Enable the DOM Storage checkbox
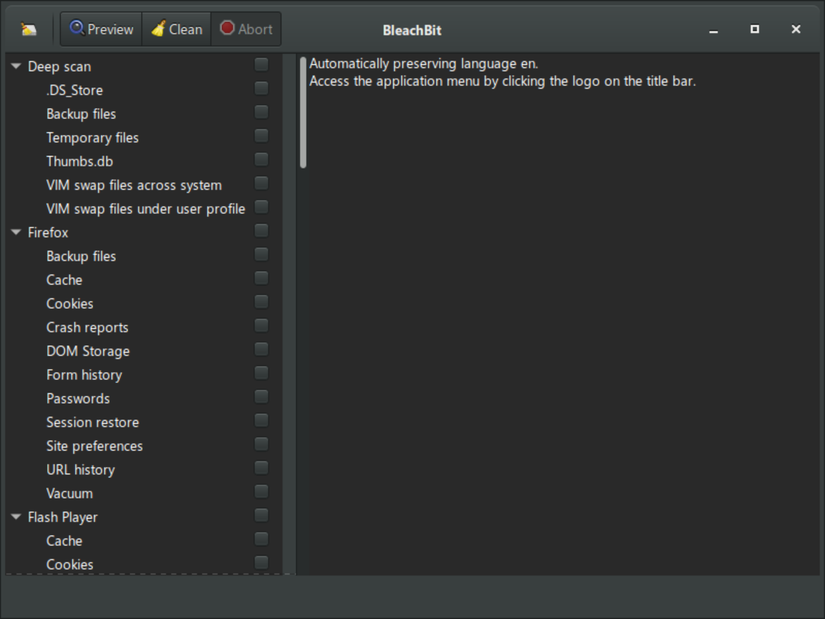The height and width of the screenshot is (619, 825). (261, 350)
